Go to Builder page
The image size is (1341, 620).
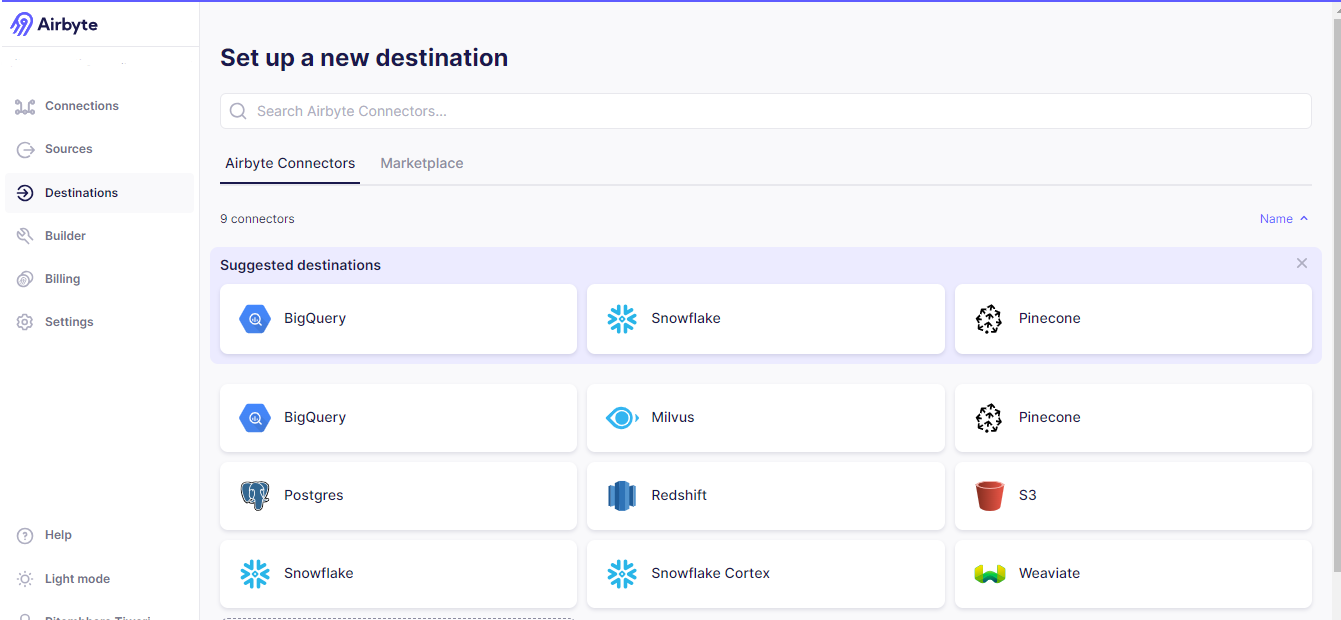[x=66, y=236]
